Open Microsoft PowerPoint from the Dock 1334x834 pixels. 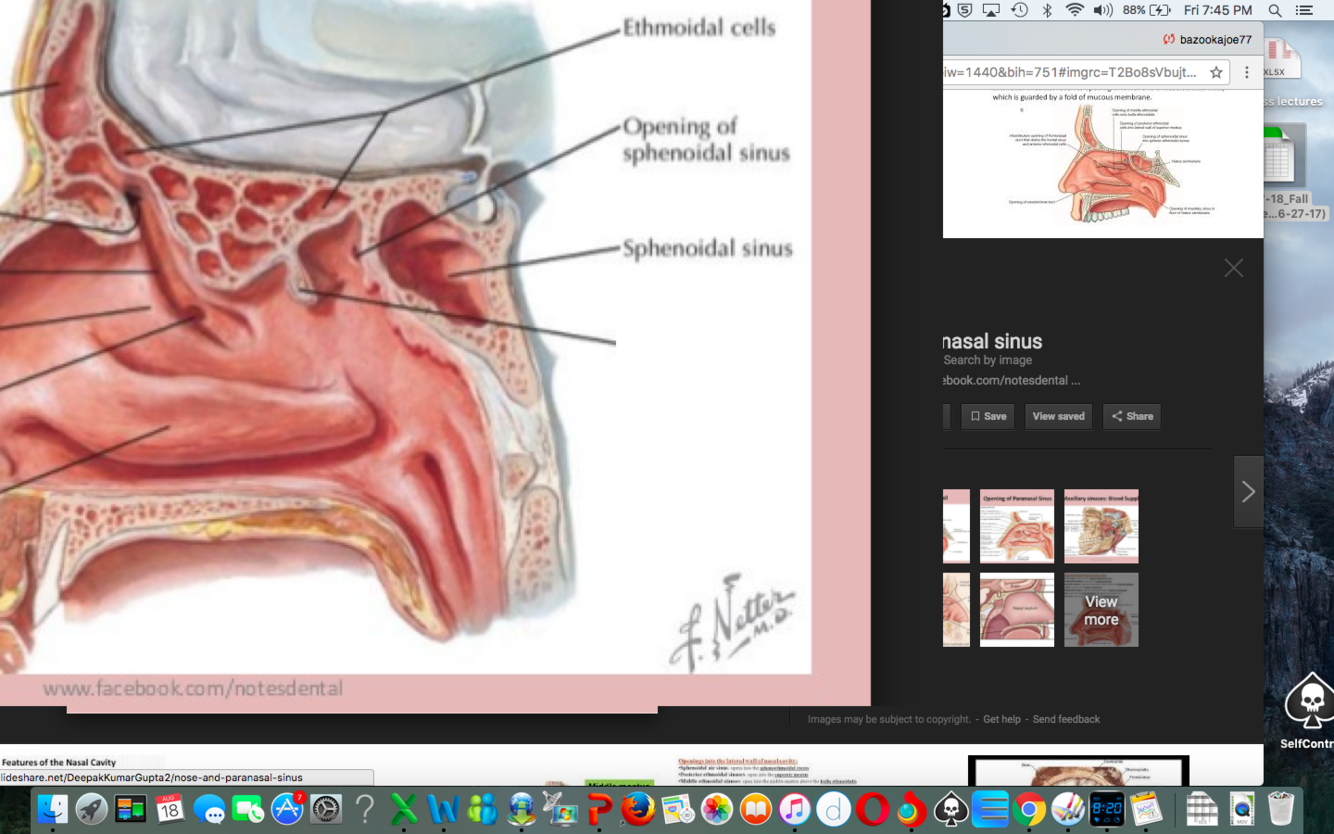pos(599,808)
